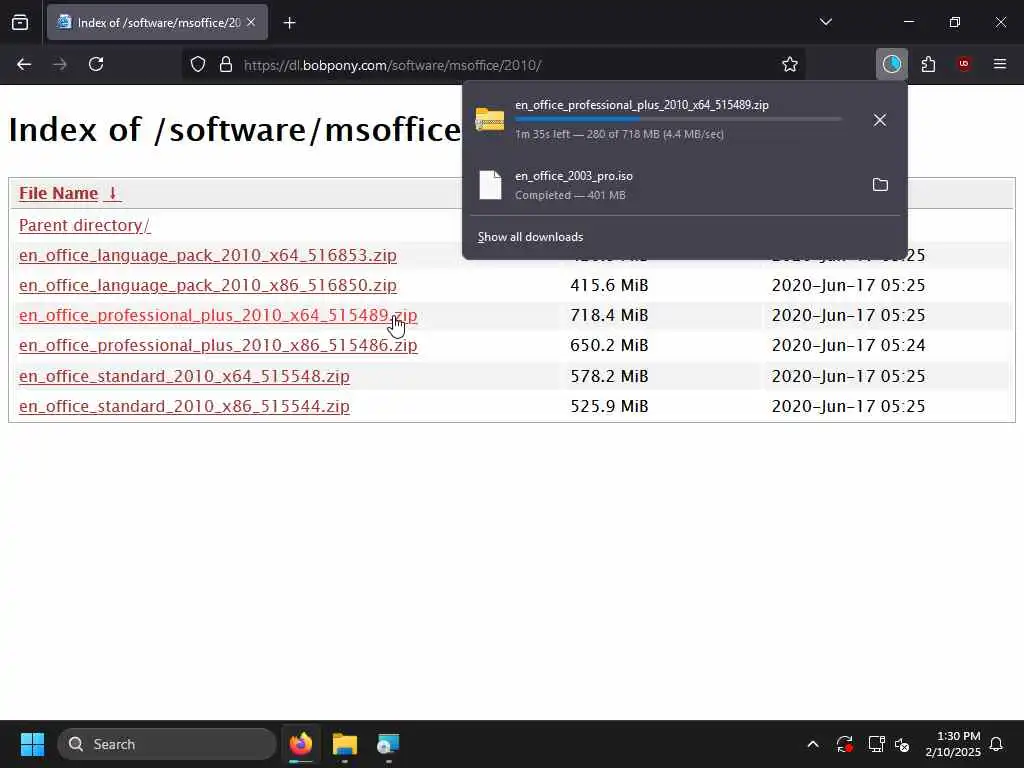Viewport: 1024px width, 768px height.
Task: Click the File Name sort arrow
Action: pos(112,193)
